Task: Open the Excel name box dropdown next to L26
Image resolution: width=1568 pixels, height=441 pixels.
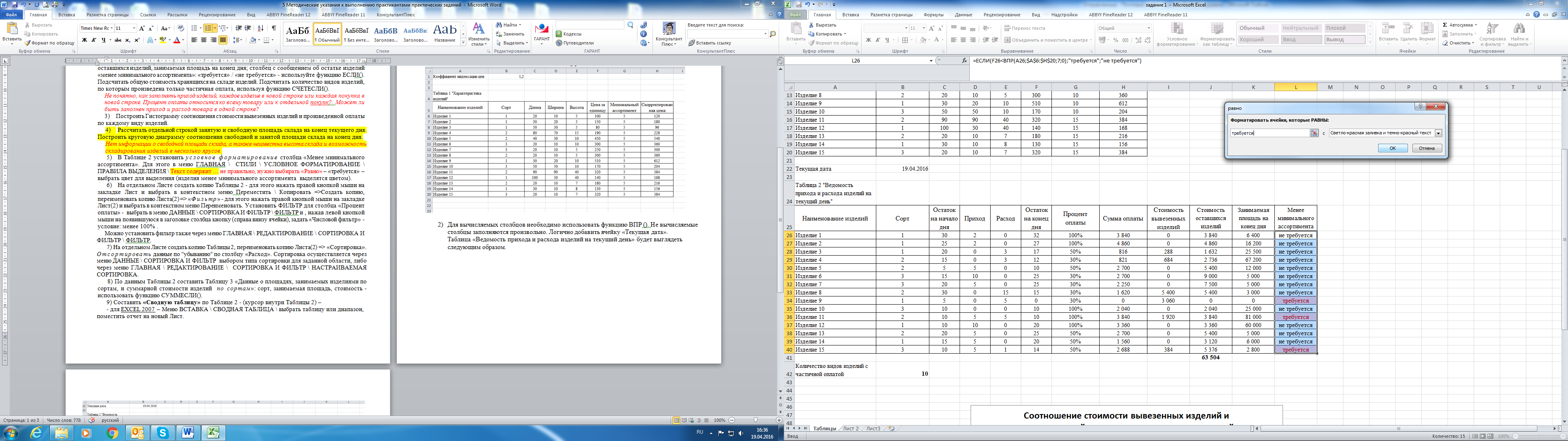Action: pos(931,61)
